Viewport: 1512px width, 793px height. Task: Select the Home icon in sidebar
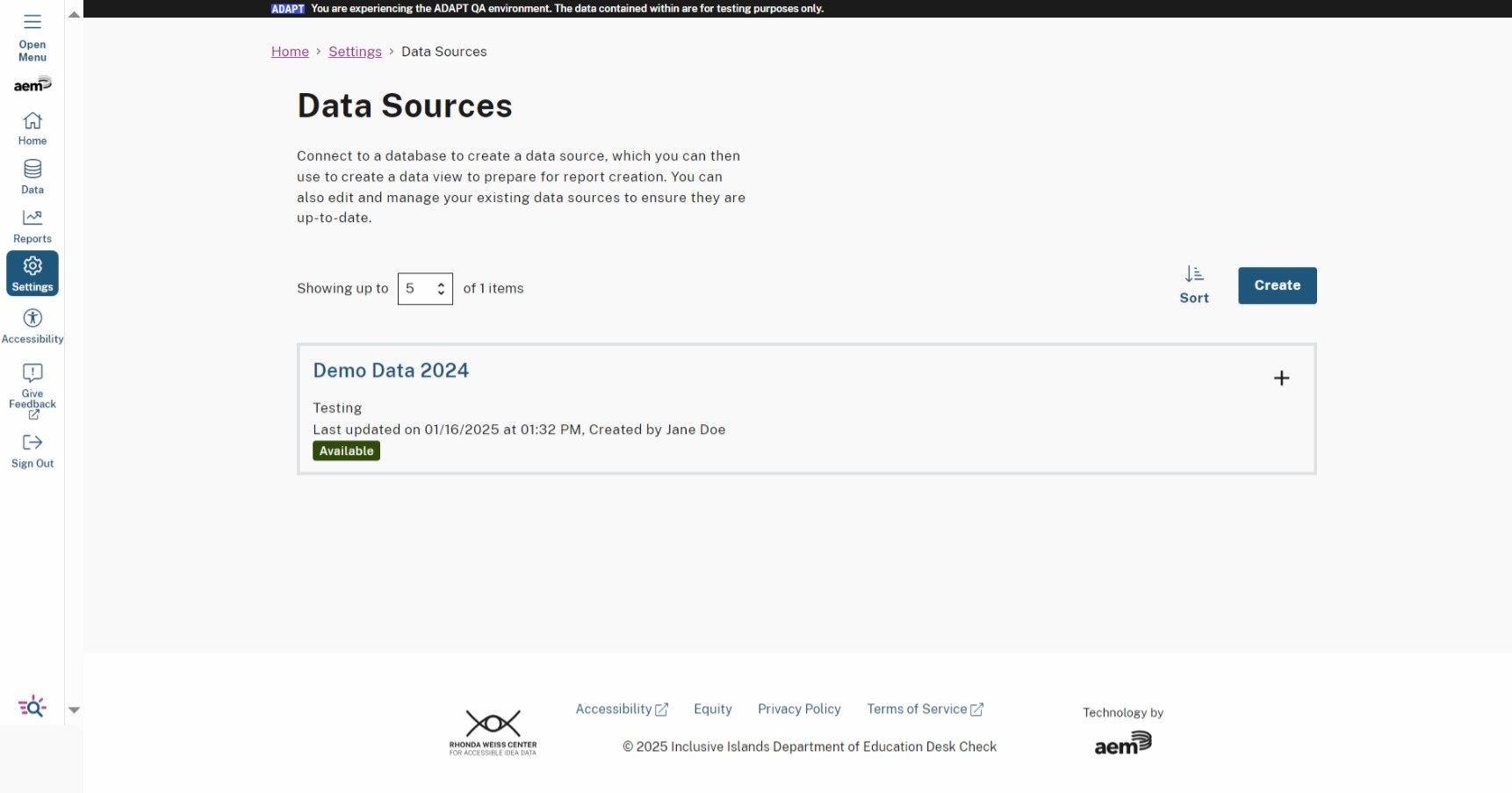pos(32,123)
